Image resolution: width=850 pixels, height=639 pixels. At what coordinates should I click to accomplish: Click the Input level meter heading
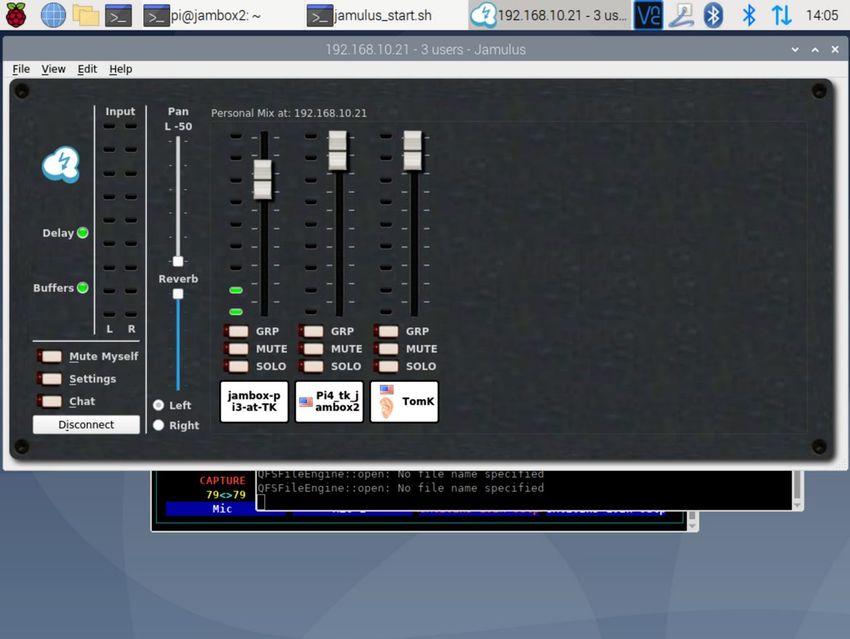pyautogui.click(x=120, y=111)
